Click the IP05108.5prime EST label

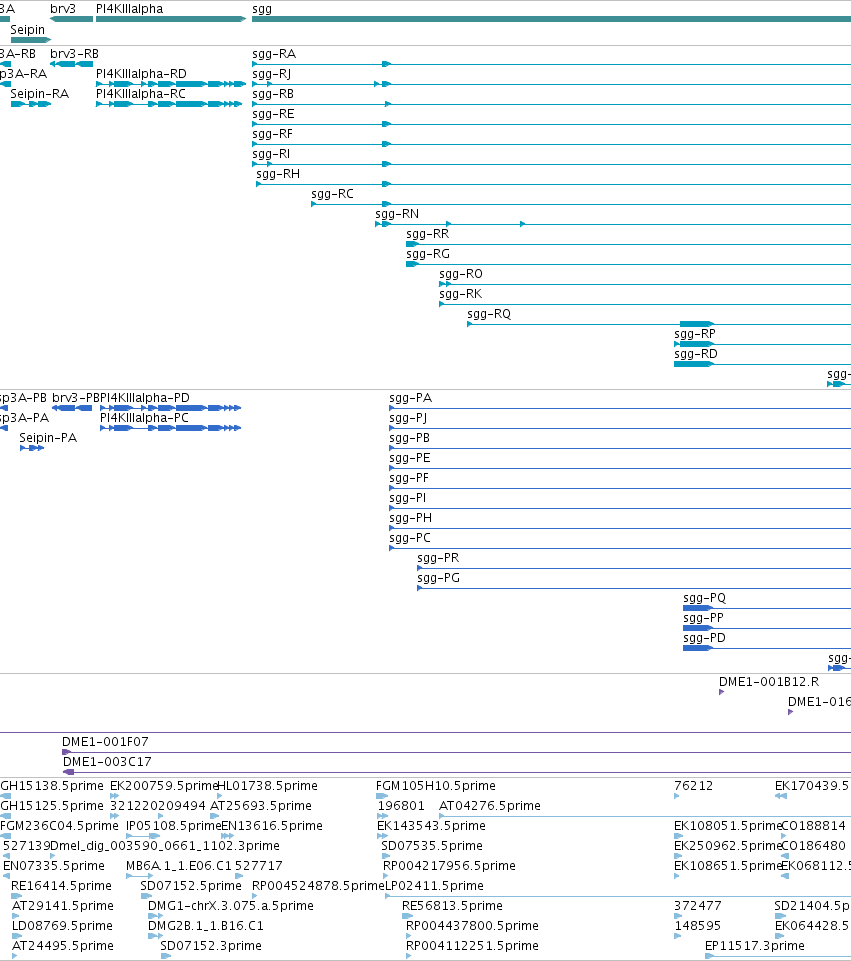coord(173,826)
